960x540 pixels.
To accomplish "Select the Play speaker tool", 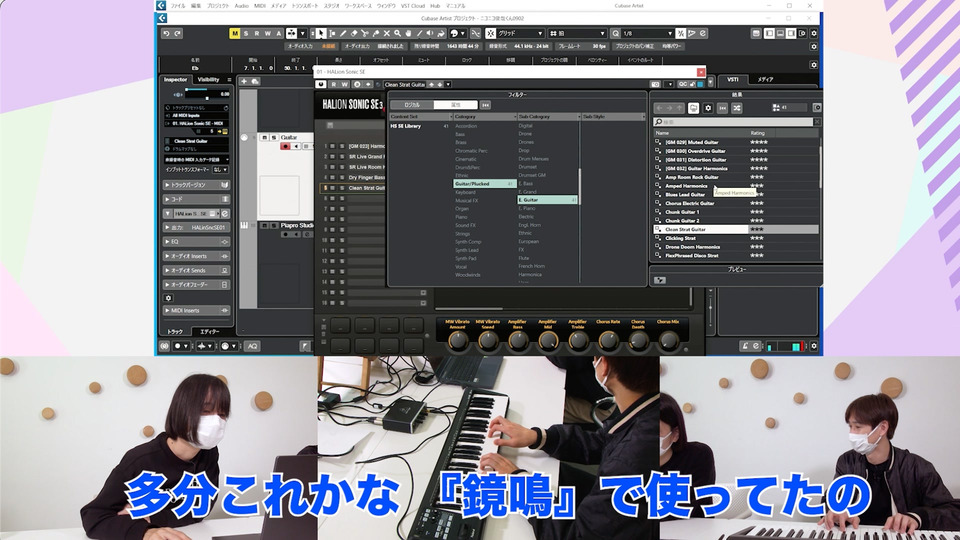I will [x=430, y=33].
